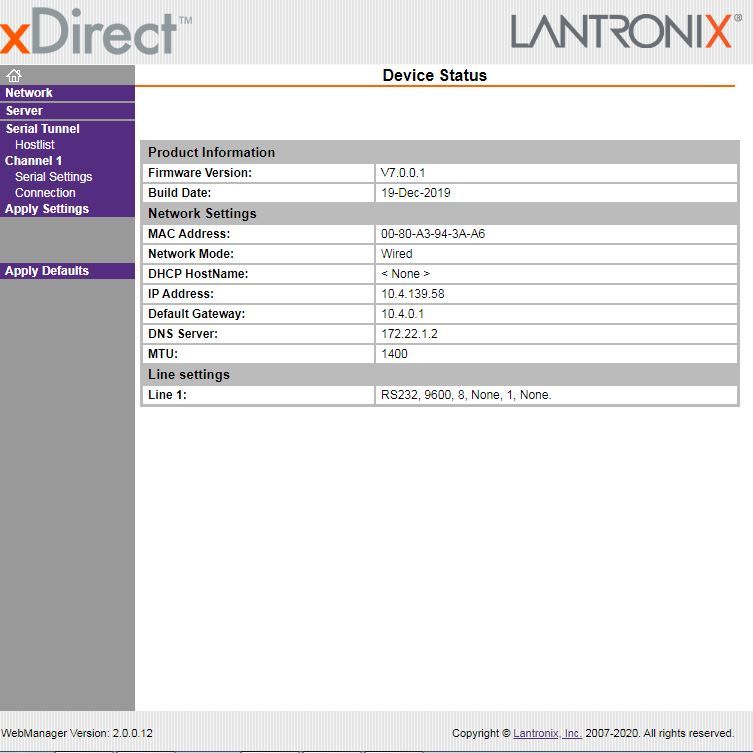
Task: Click the Default Gateway label
Action: [x=196, y=314]
